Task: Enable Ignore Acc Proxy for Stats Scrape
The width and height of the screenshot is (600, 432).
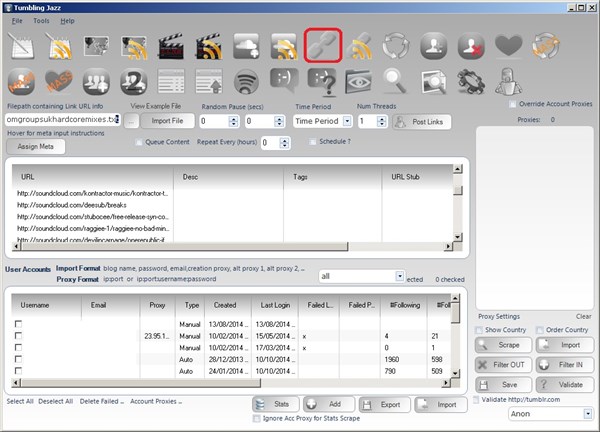Action: pos(257,419)
